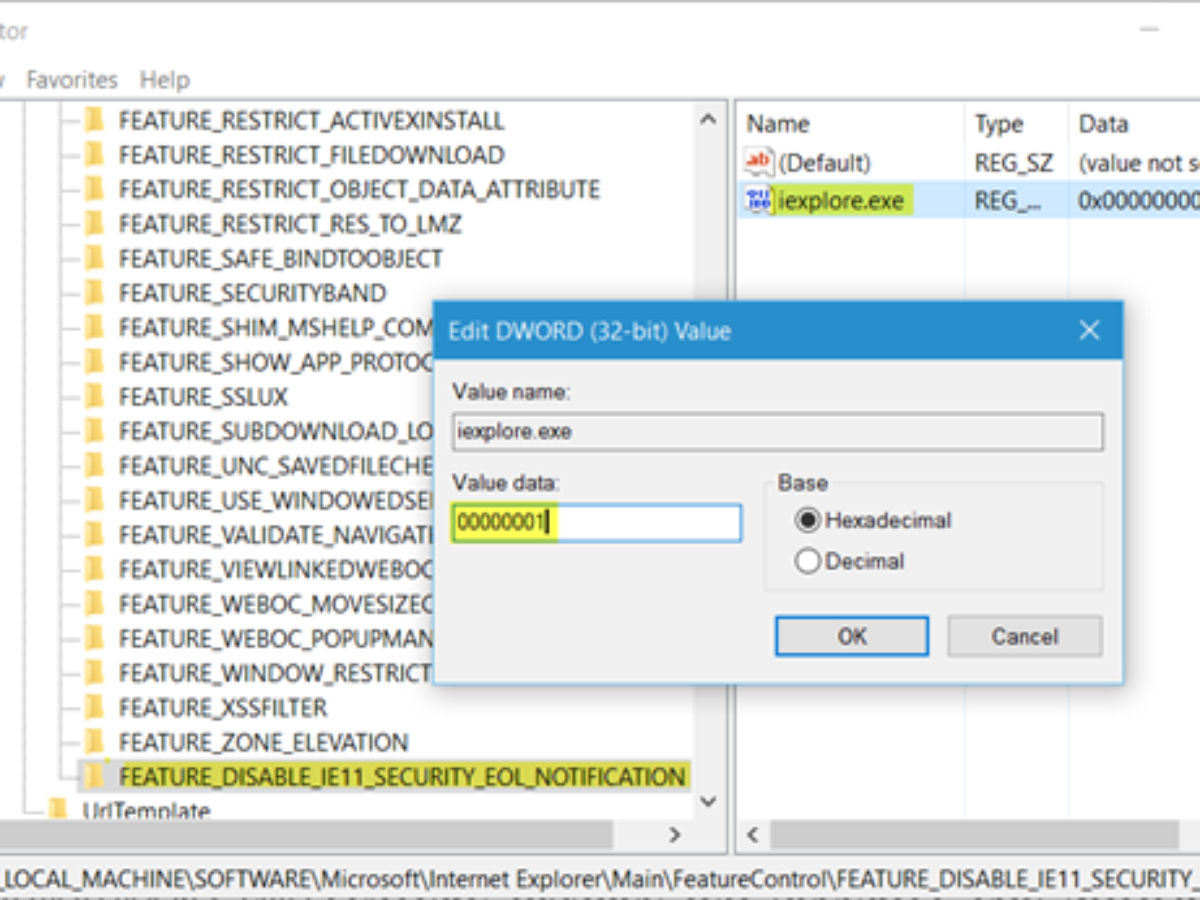
Task: Select the iexplore.exe value name
Action: [x=840, y=200]
